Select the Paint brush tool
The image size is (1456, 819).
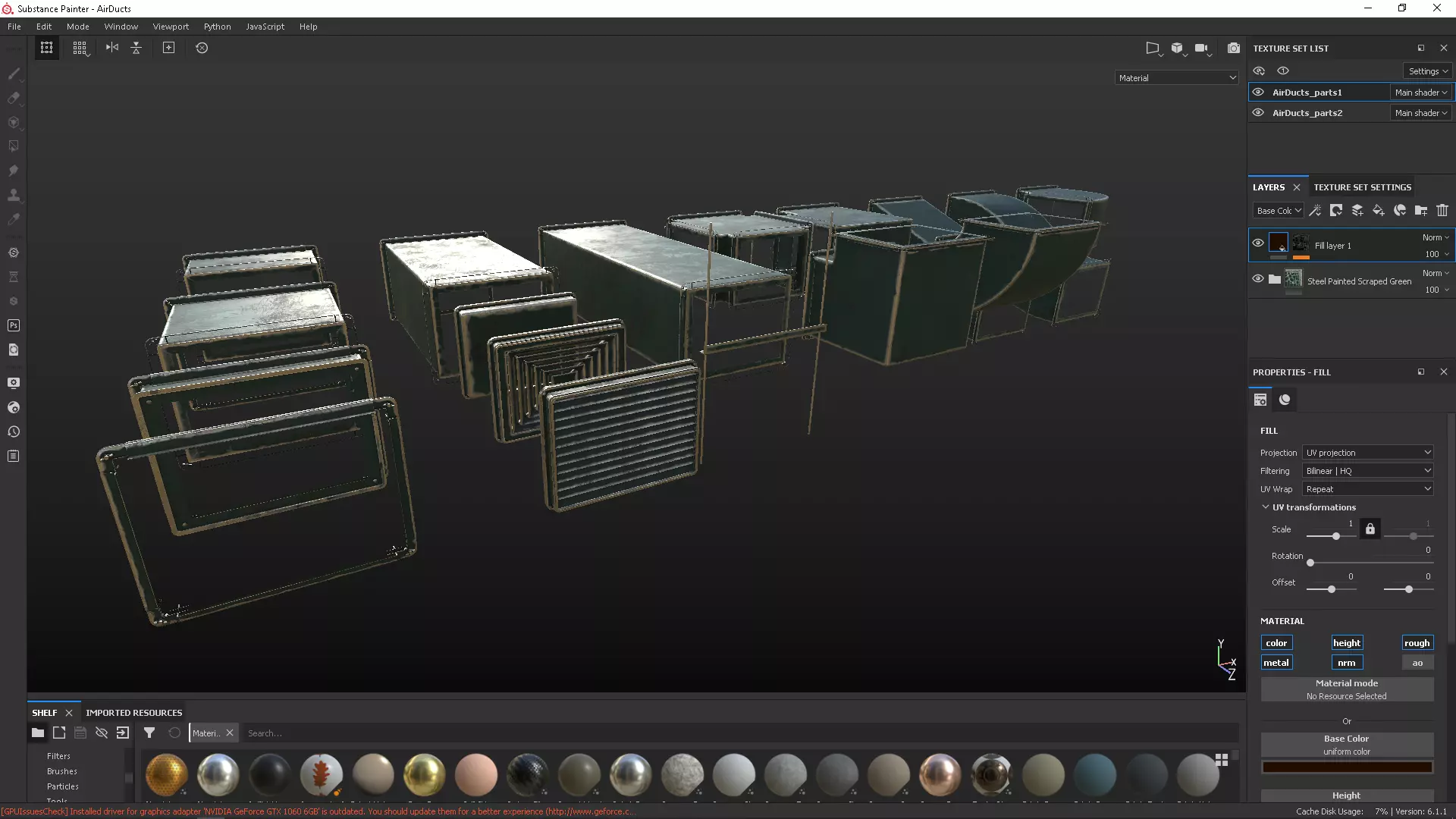click(14, 74)
